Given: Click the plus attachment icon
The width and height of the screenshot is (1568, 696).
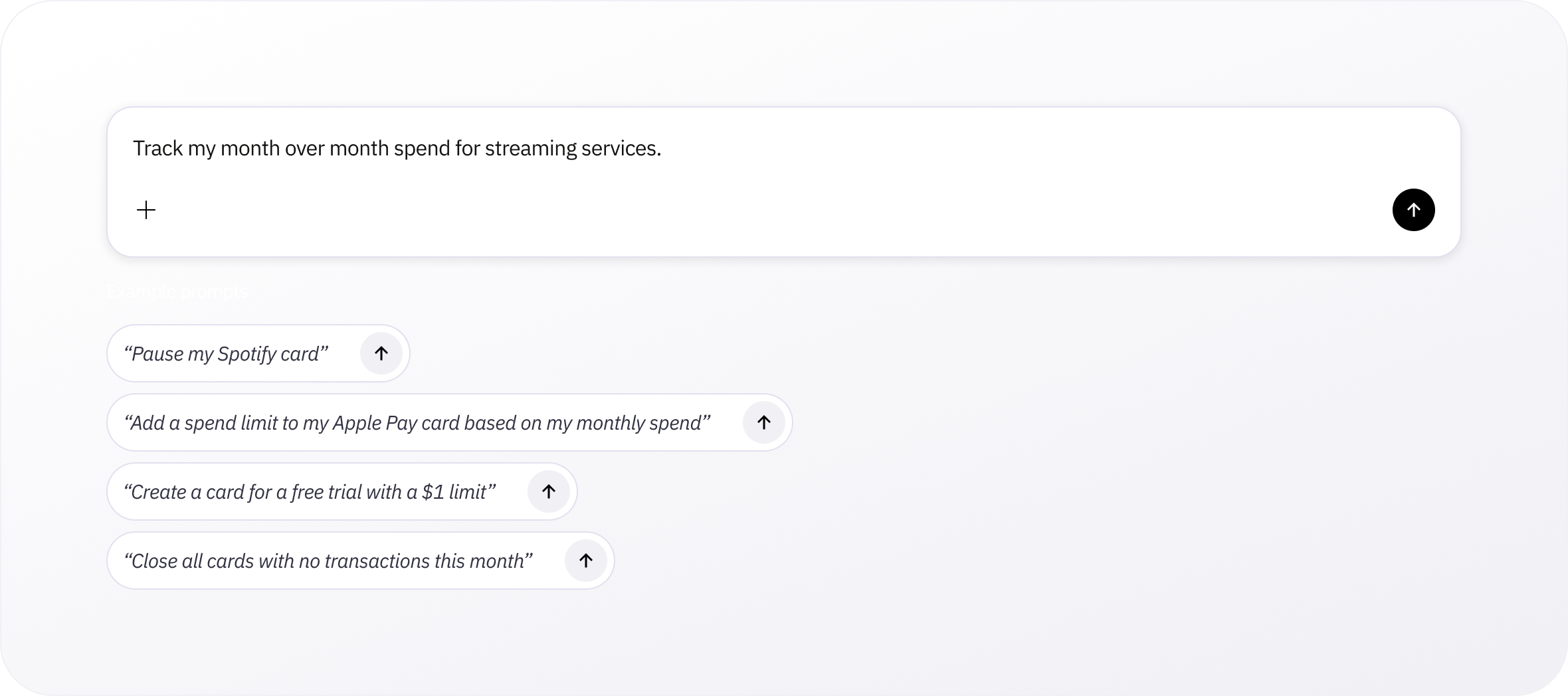Looking at the screenshot, I should [146, 211].
